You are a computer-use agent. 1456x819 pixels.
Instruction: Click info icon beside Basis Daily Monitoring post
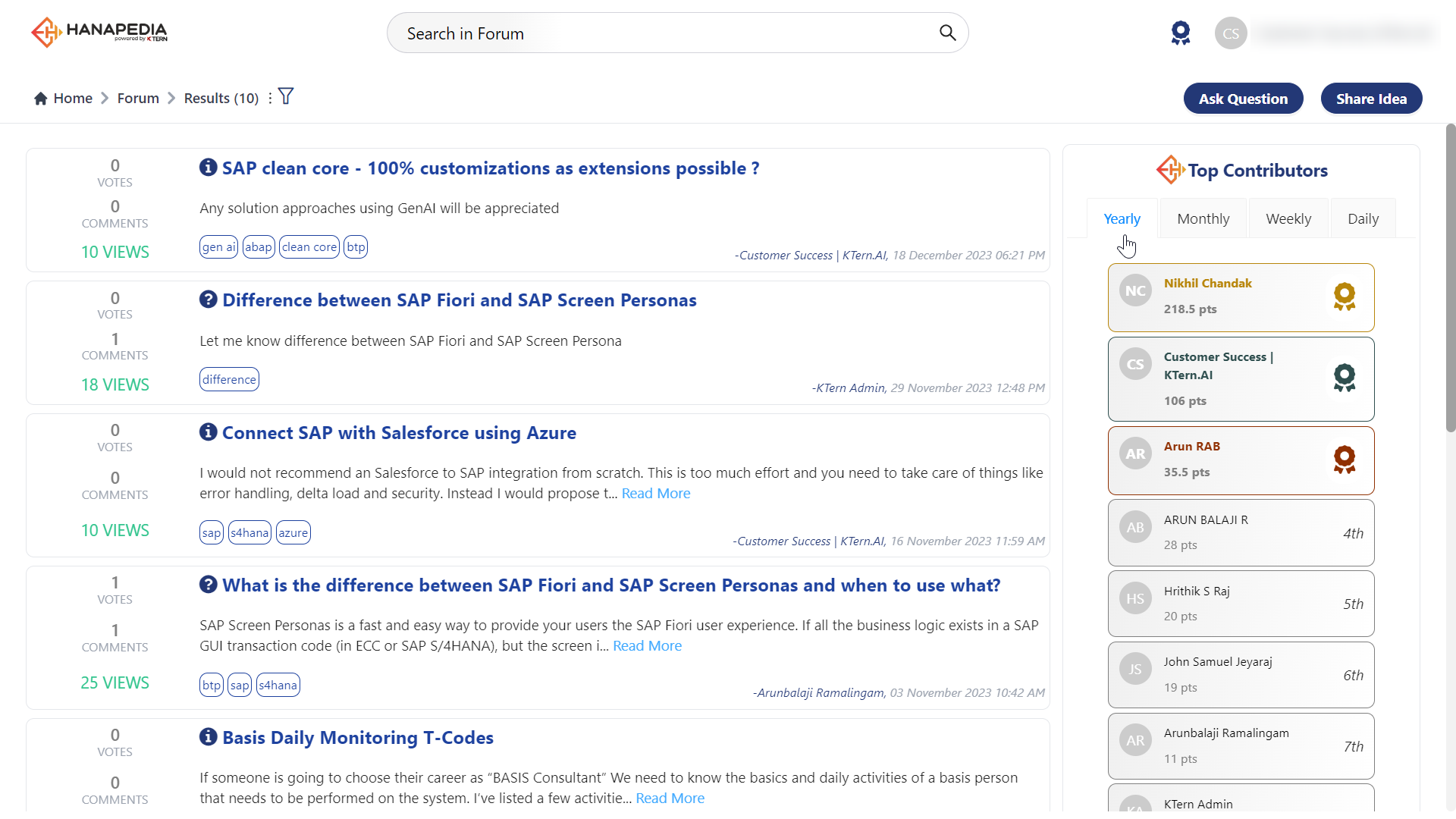point(209,736)
